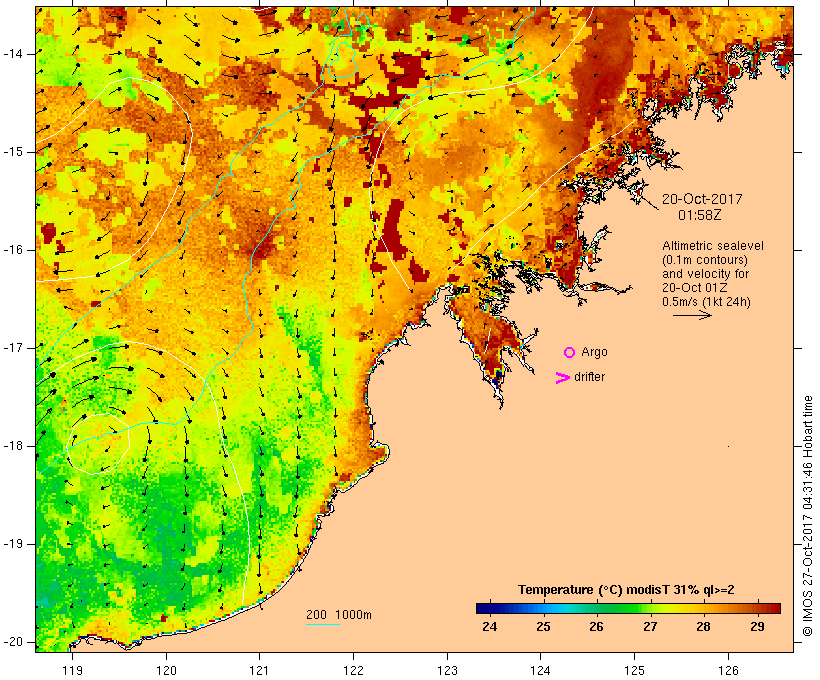Click latitude axis label -17
820x680 pixels.
point(13,348)
